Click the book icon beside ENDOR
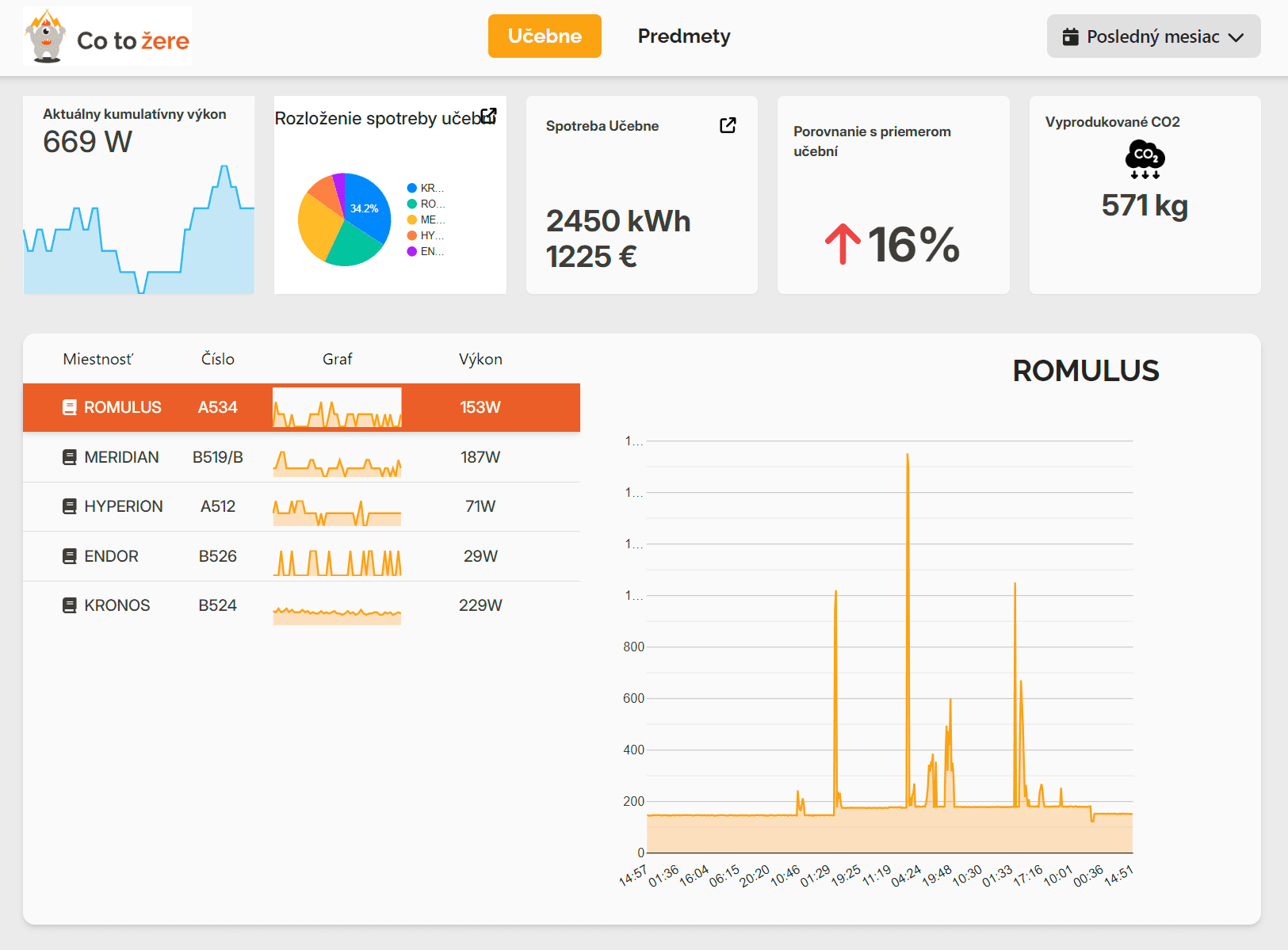The image size is (1288, 950). (x=70, y=556)
